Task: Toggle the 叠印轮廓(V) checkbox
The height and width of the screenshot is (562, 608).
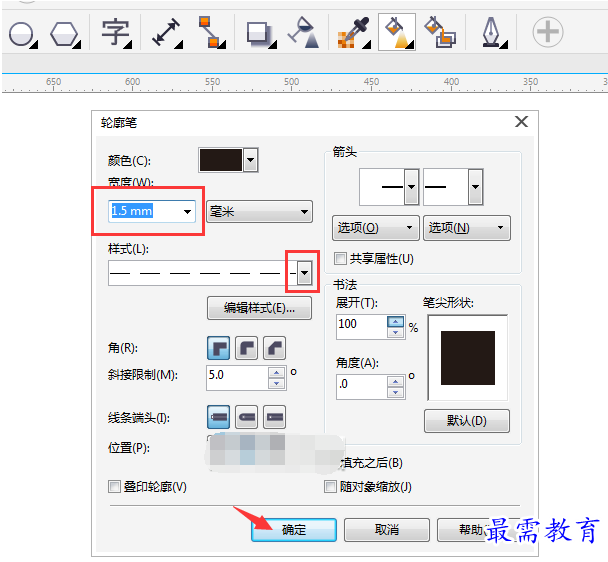Action: 114,486
